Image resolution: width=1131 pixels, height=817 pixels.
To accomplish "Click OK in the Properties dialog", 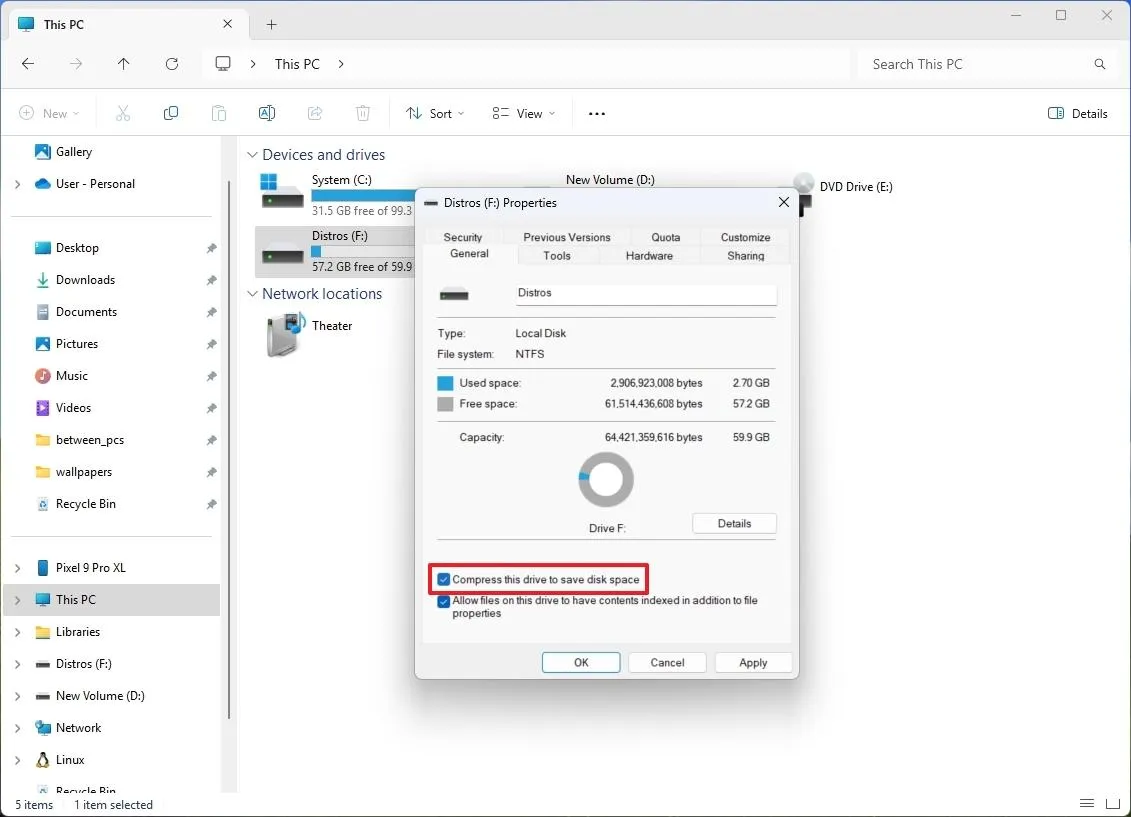I will [581, 663].
